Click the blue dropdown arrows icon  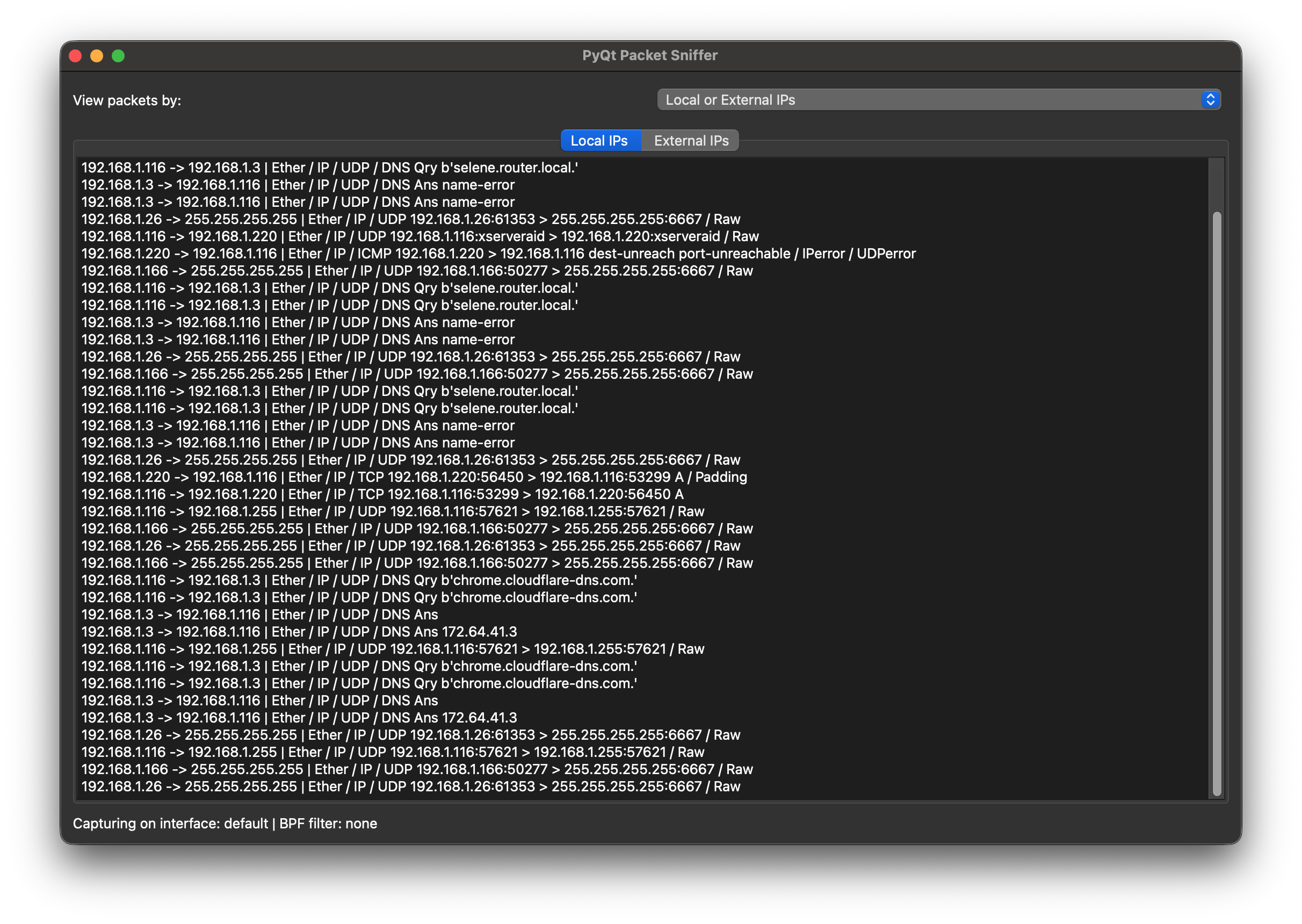[x=1210, y=100]
